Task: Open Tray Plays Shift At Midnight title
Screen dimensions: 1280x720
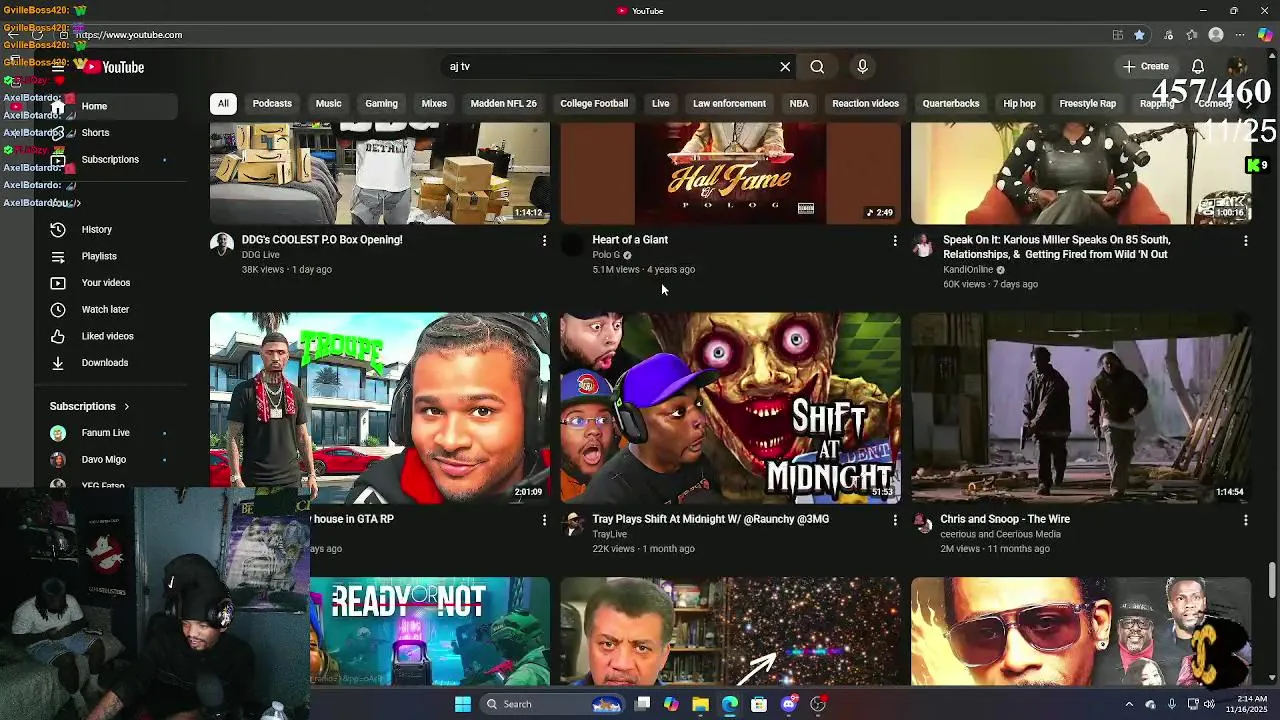Action: tap(711, 519)
